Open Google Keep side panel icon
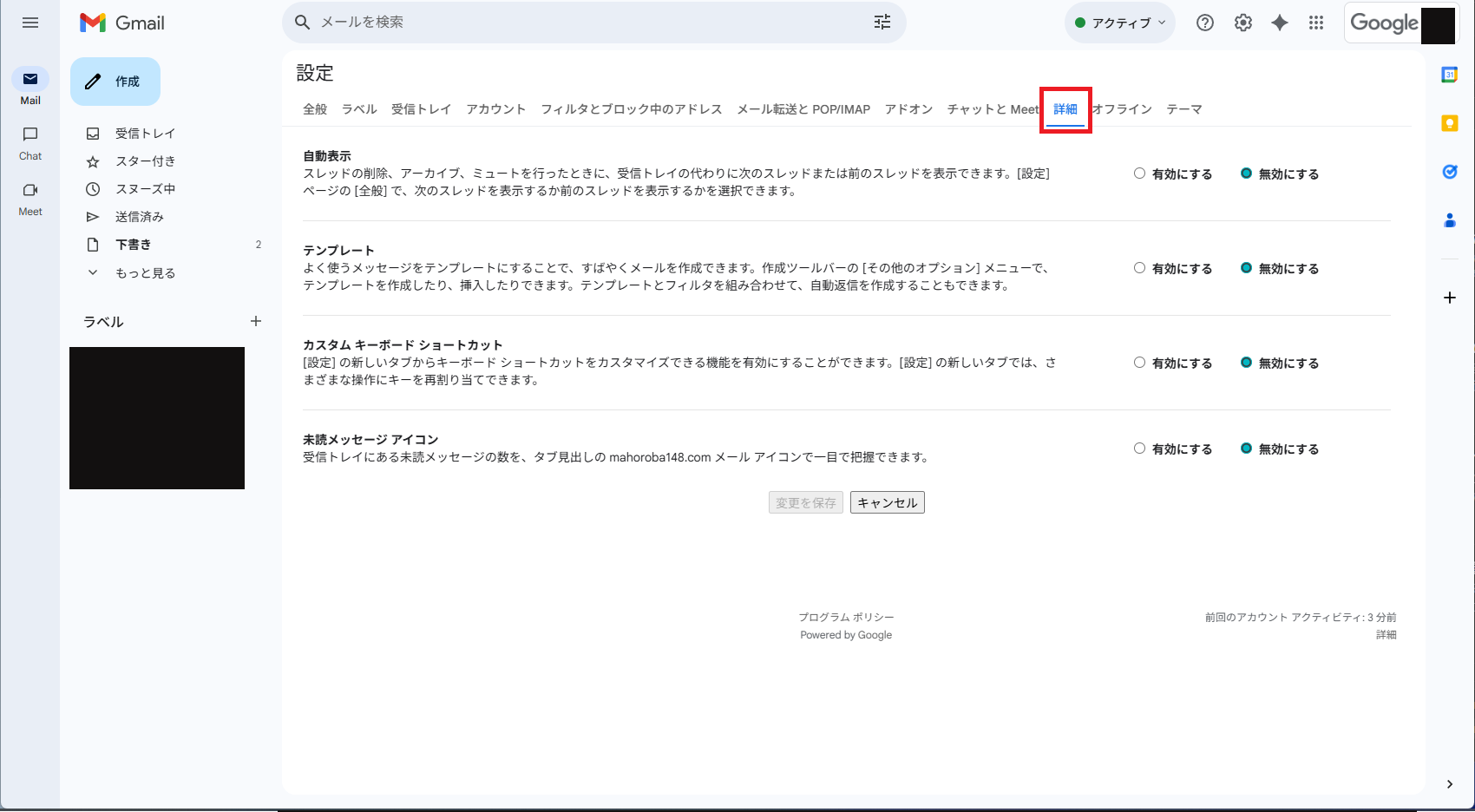 (x=1449, y=123)
